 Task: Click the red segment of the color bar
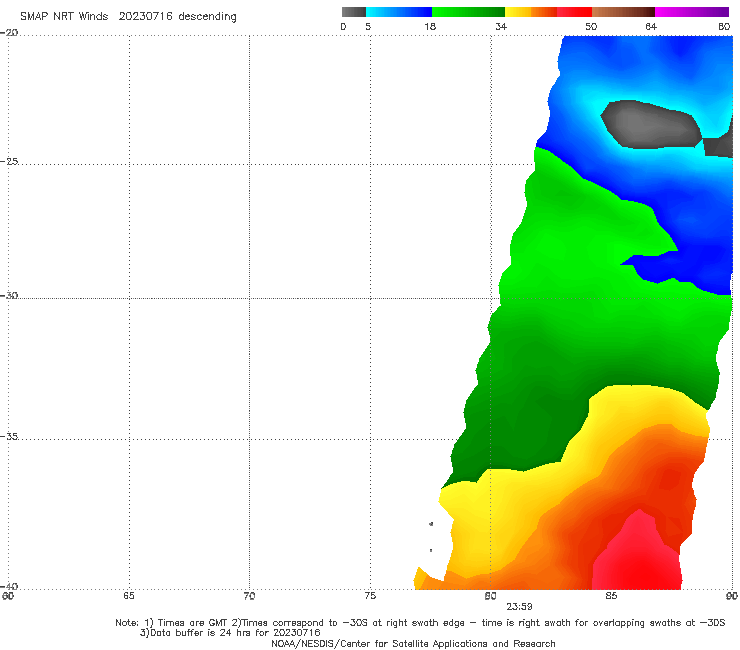pos(574,12)
